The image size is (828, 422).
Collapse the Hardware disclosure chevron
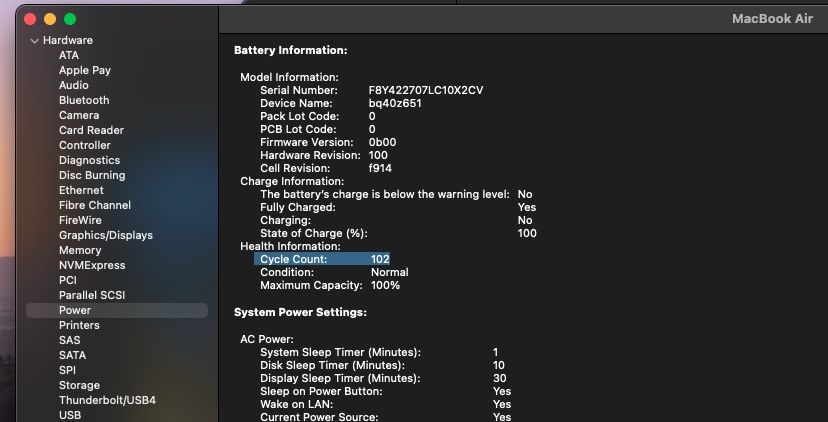(35, 41)
